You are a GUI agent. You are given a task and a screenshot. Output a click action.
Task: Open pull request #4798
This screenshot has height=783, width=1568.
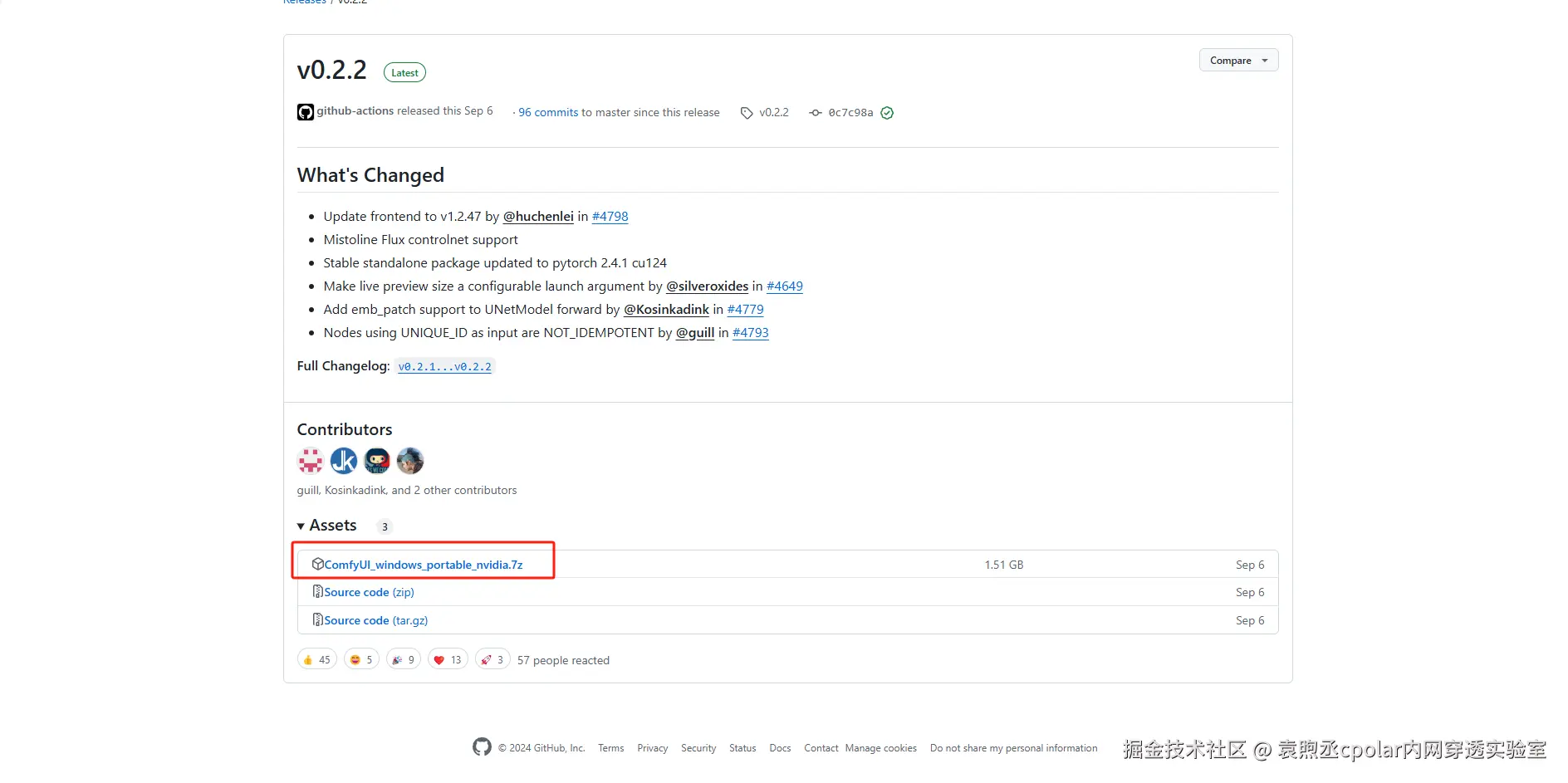[610, 216]
